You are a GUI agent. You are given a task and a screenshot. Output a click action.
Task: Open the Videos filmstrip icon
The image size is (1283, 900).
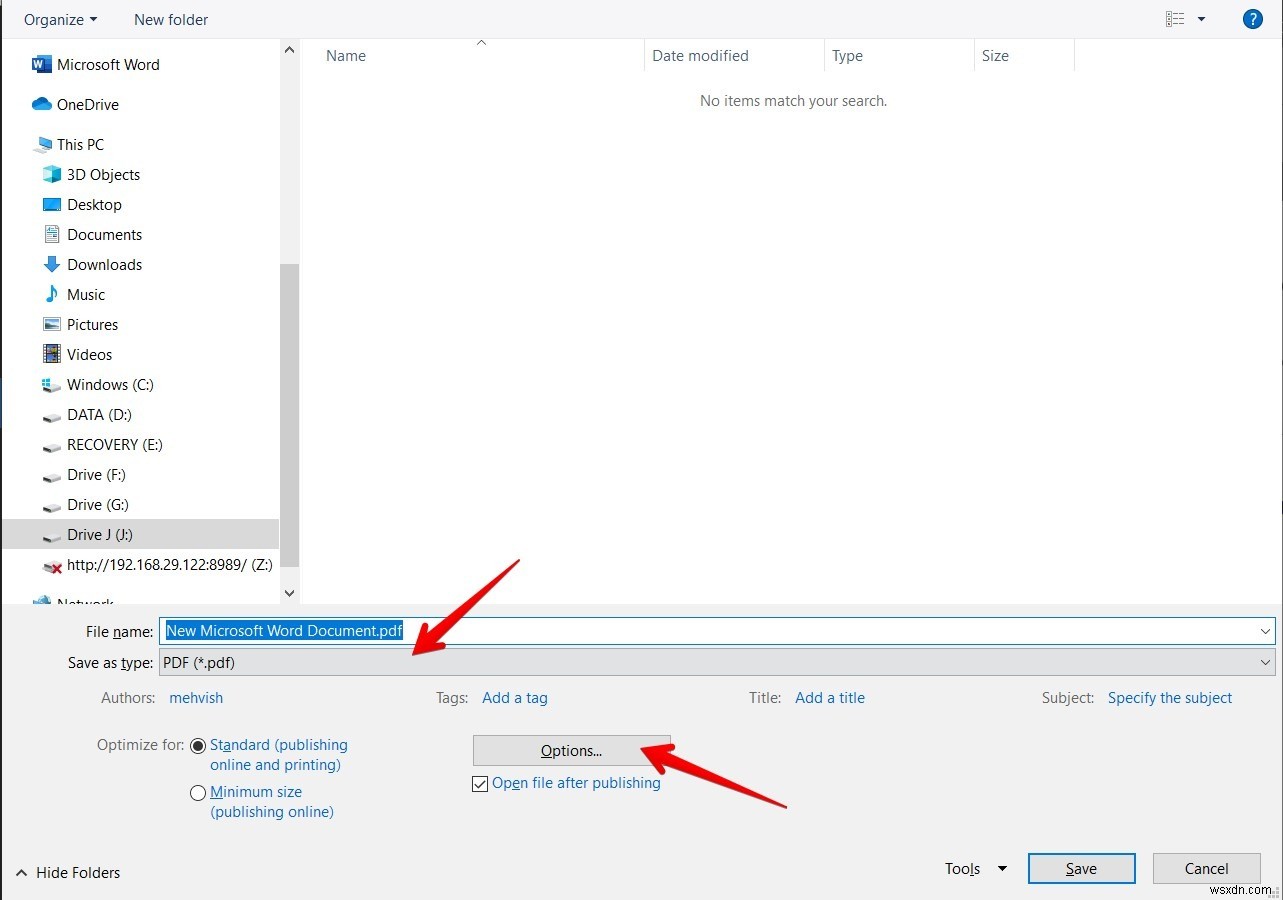coord(52,355)
